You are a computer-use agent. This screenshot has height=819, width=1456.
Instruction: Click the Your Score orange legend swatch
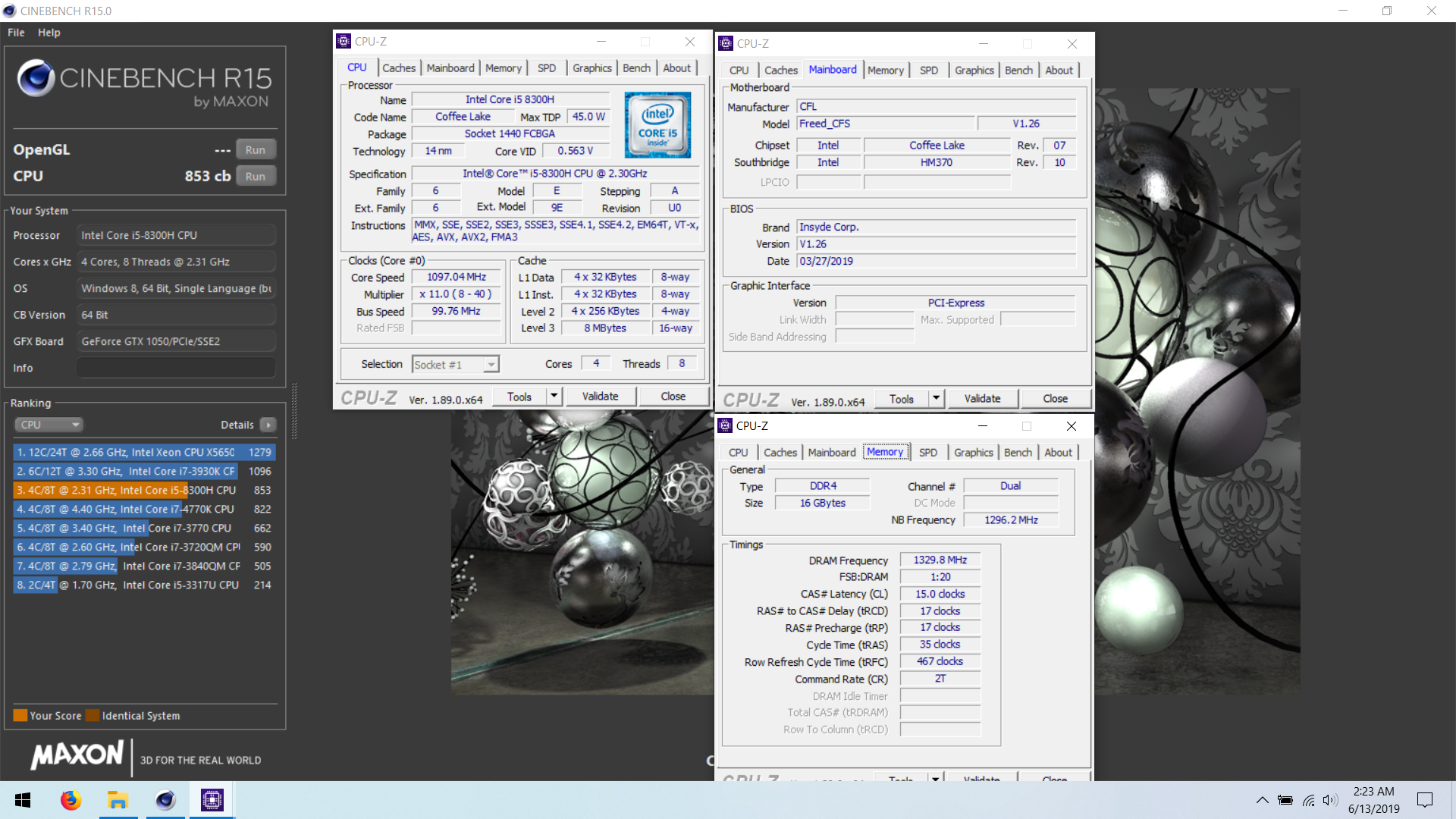click(x=20, y=715)
